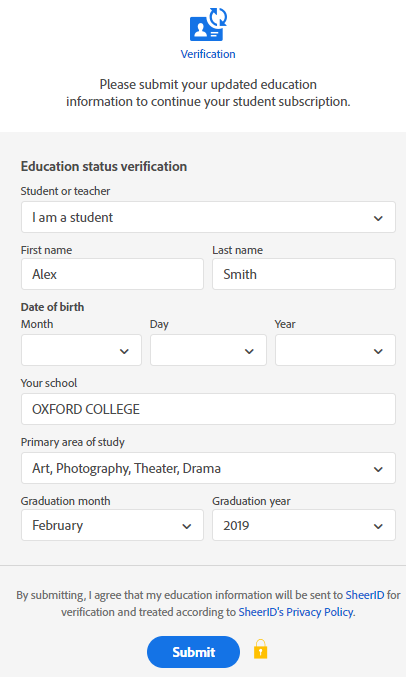Screen dimensions: 406x677
Task: Expand the Primary area of study dropdown
Action: tap(208, 468)
